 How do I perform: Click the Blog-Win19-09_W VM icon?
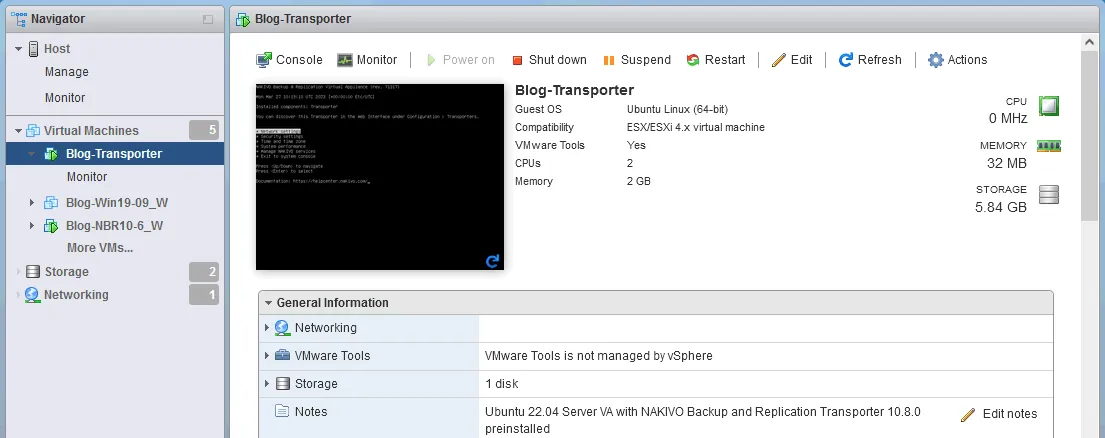[x=51, y=203]
